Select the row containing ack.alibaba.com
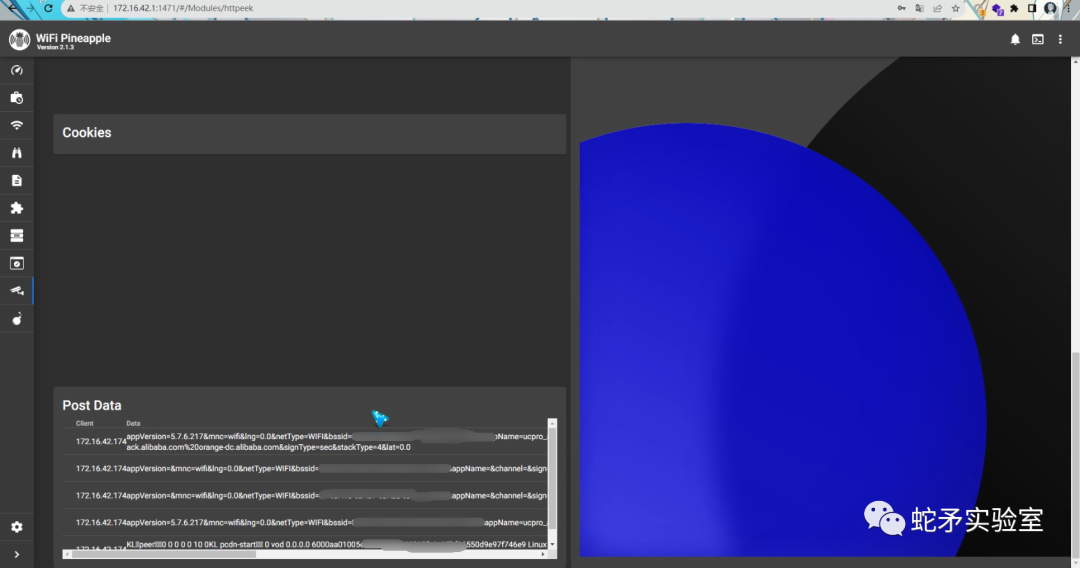Screen dimensions: 1080x568 point(305,441)
